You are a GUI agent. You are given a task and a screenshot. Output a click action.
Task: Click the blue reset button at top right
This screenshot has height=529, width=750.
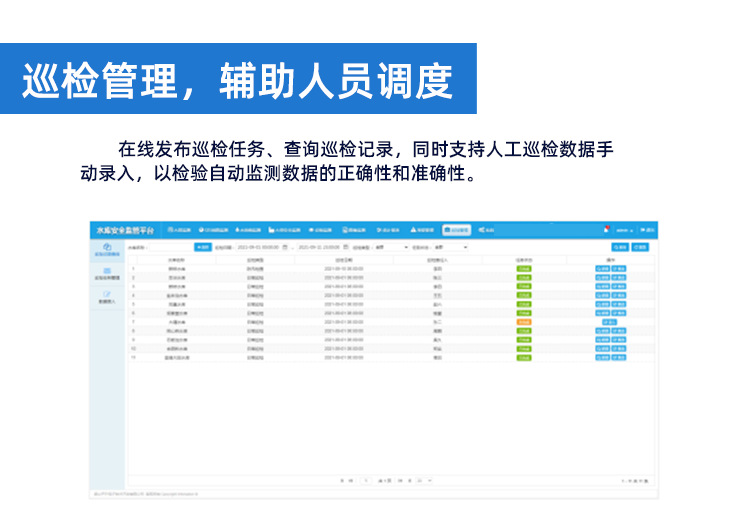(640, 247)
